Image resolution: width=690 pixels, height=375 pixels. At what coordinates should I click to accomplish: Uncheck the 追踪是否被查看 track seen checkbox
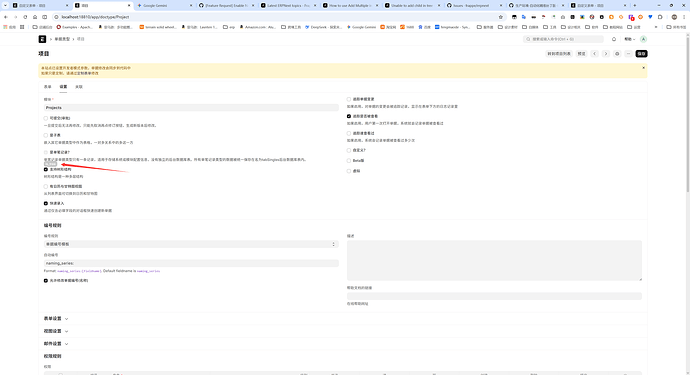[349, 116]
